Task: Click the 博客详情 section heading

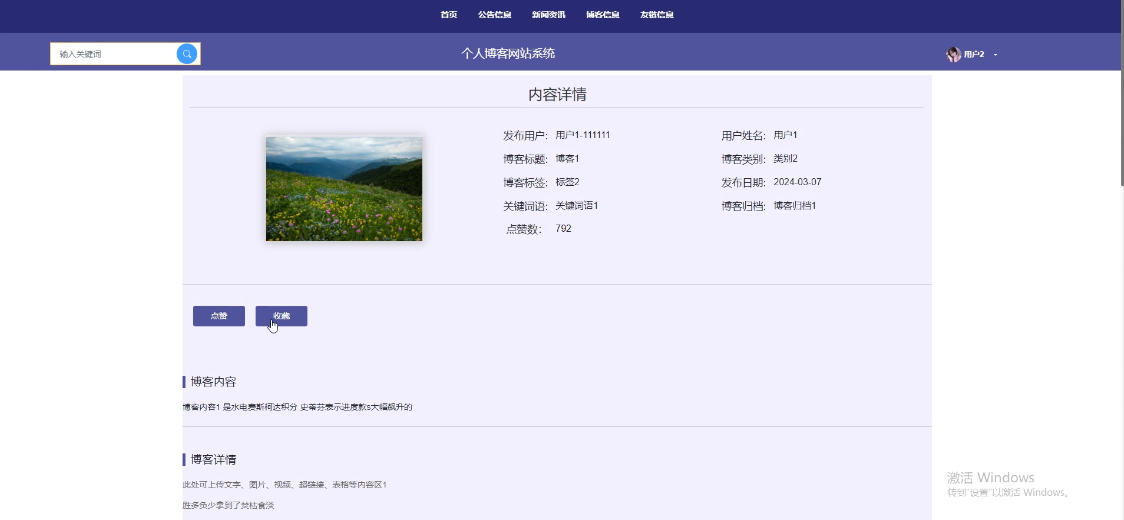Action: point(213,459)
